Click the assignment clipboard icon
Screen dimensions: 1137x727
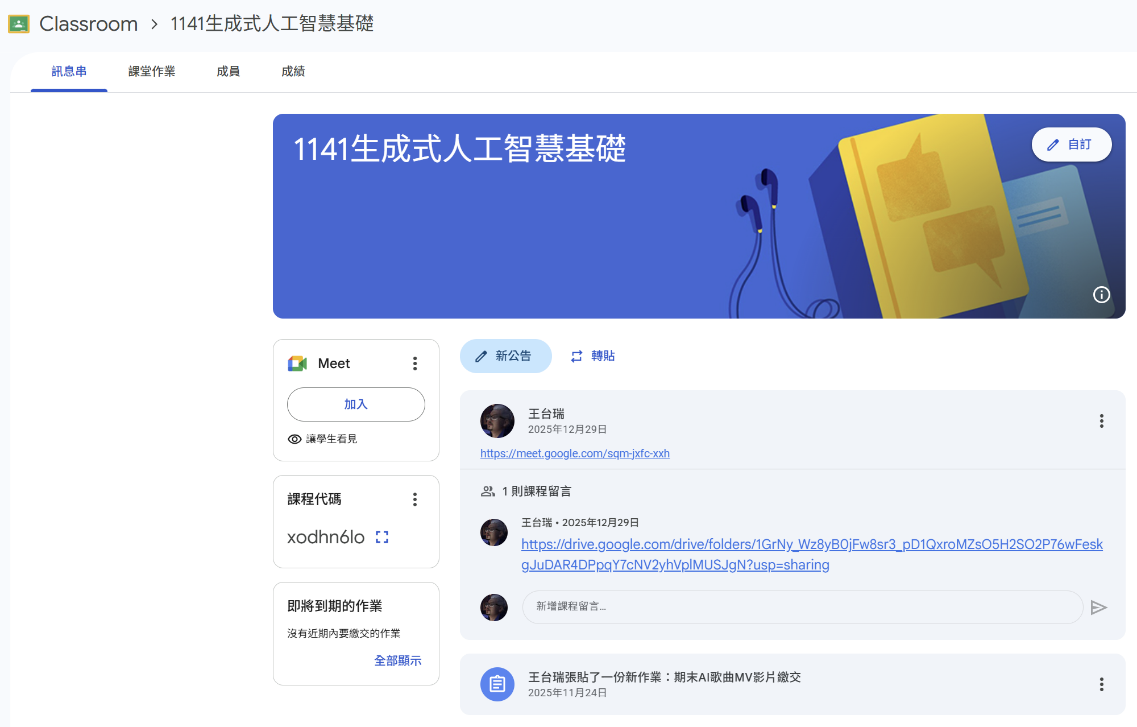click(497, 684)
